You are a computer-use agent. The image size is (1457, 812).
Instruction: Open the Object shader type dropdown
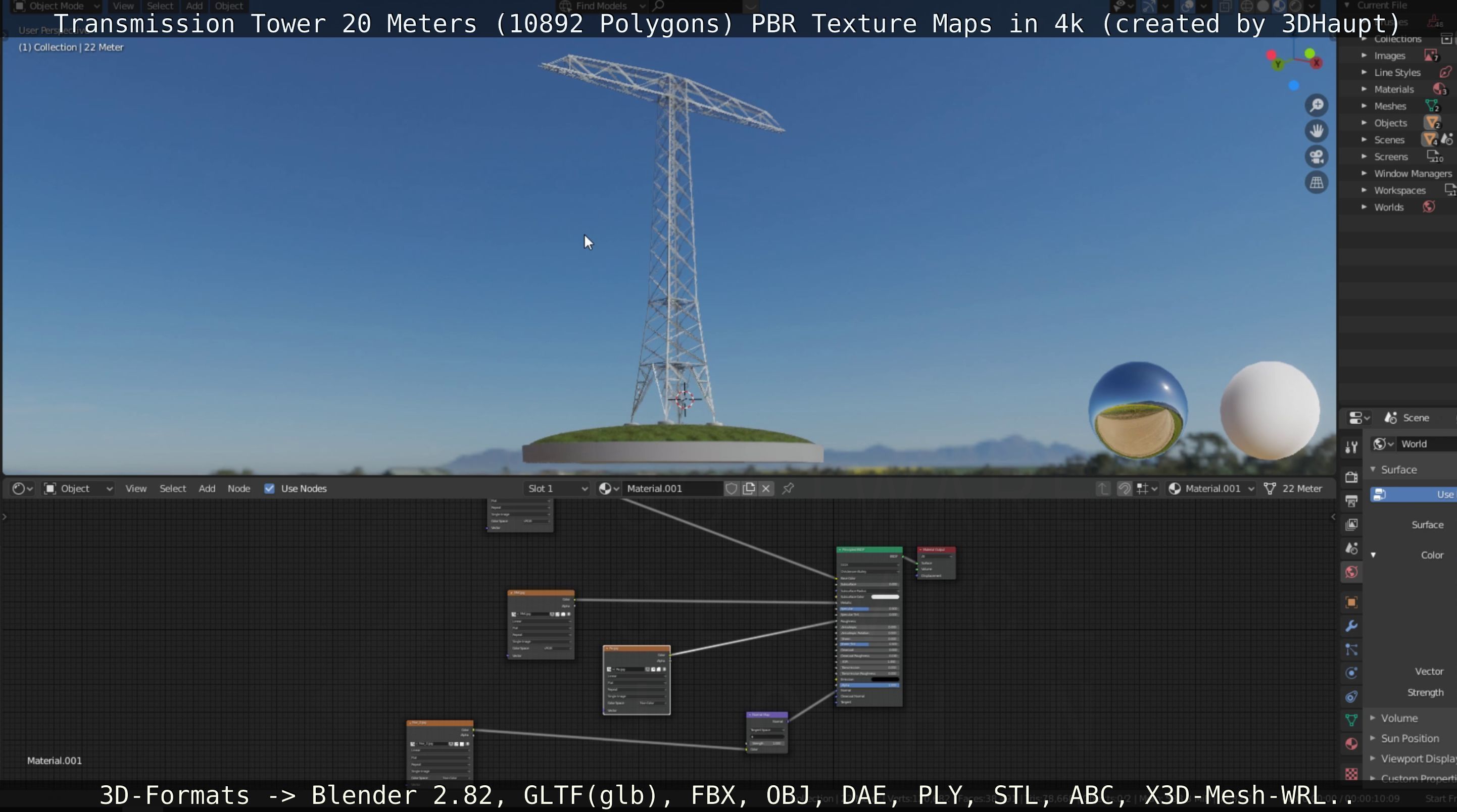pos(78,488)
